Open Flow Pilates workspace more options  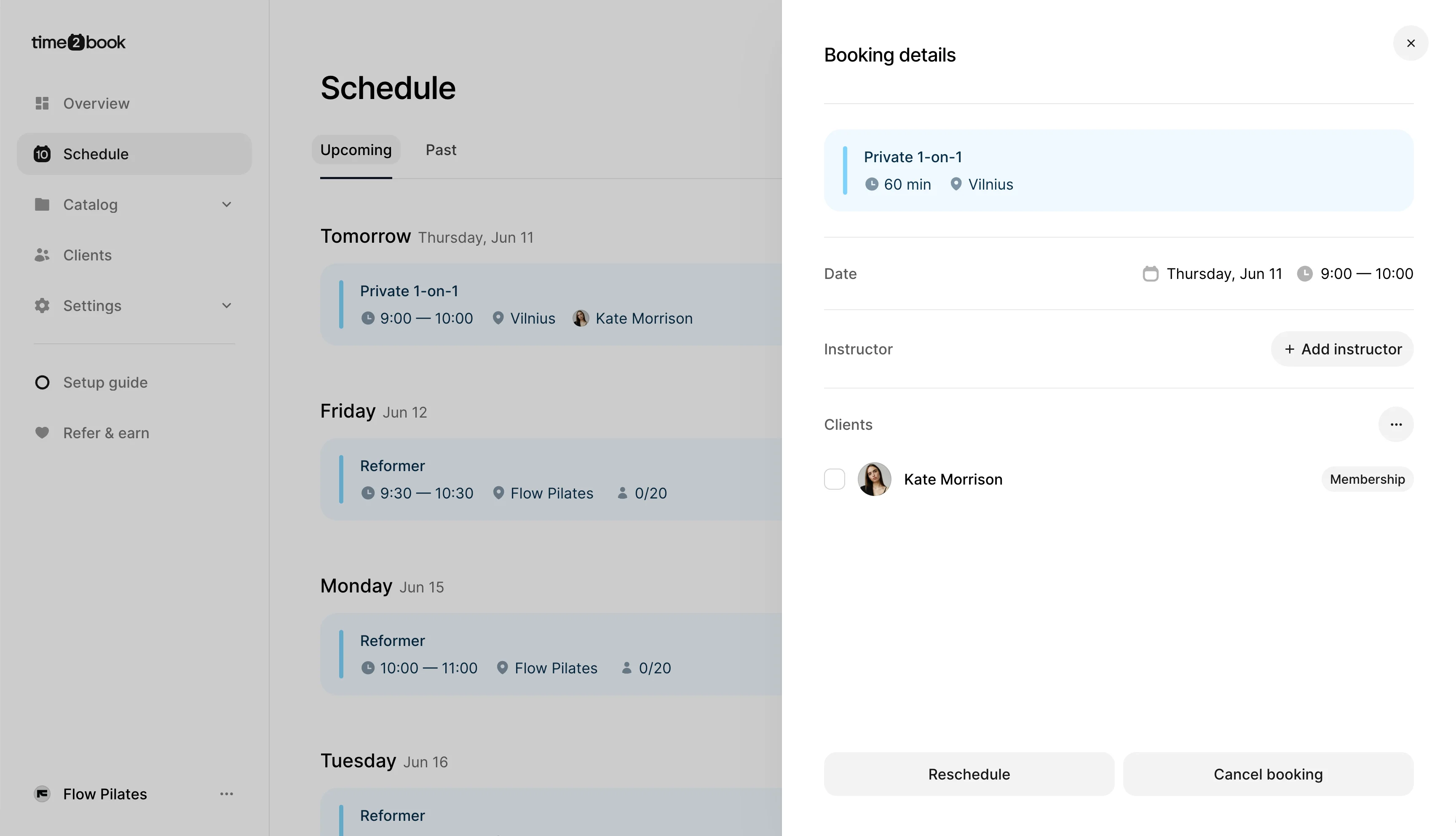coord(227,794)
